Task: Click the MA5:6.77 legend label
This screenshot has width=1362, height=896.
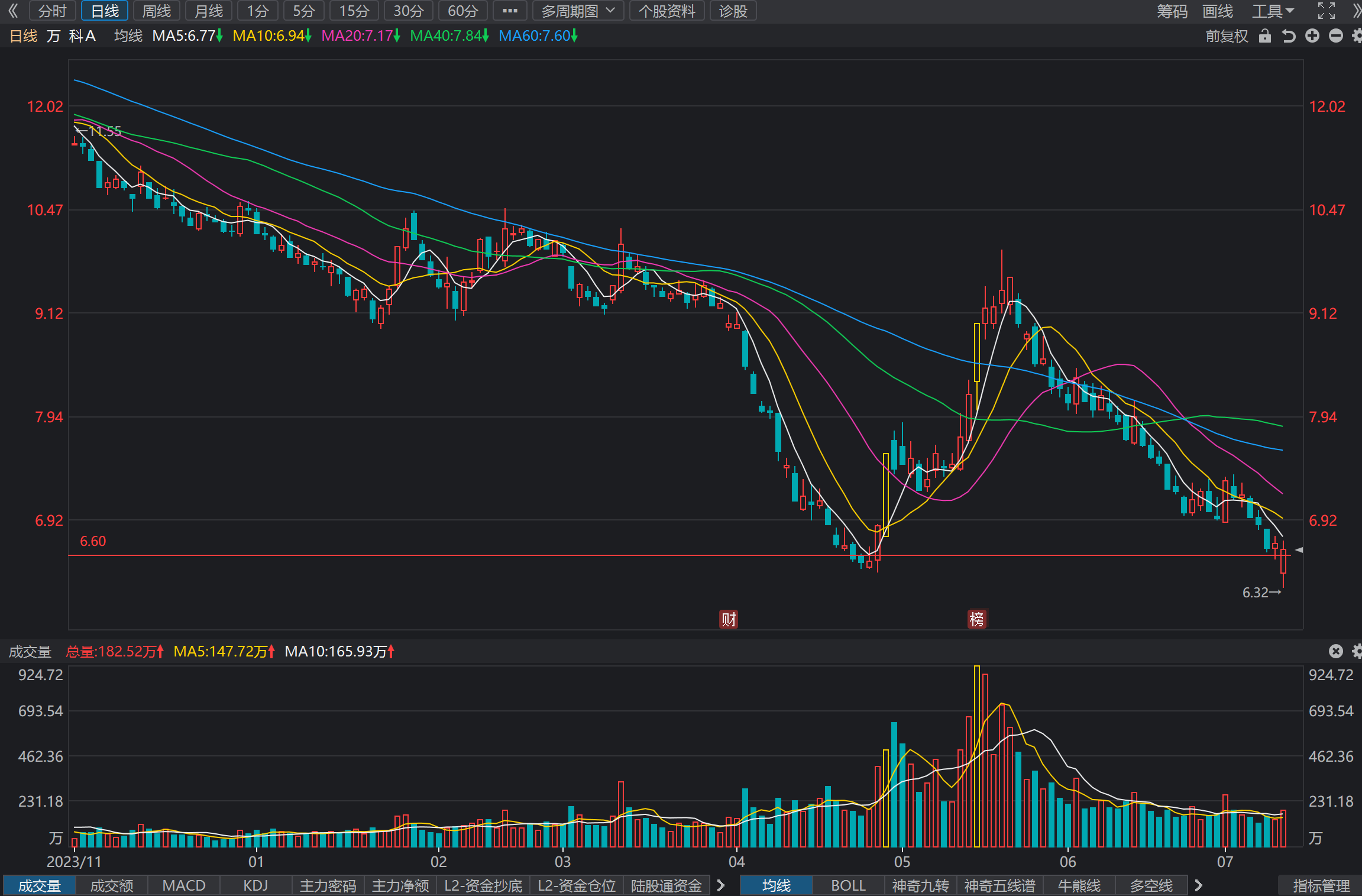Action: pos(187,36)
